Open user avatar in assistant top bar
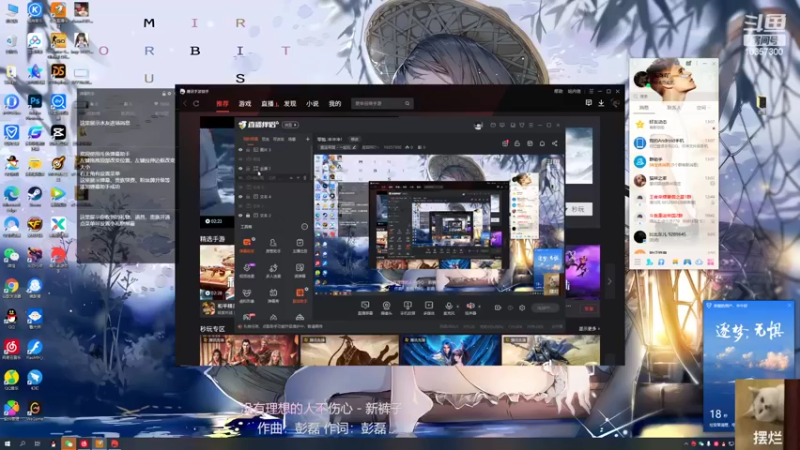The width and height of the screenshot is (800, 450). [615, 103]
